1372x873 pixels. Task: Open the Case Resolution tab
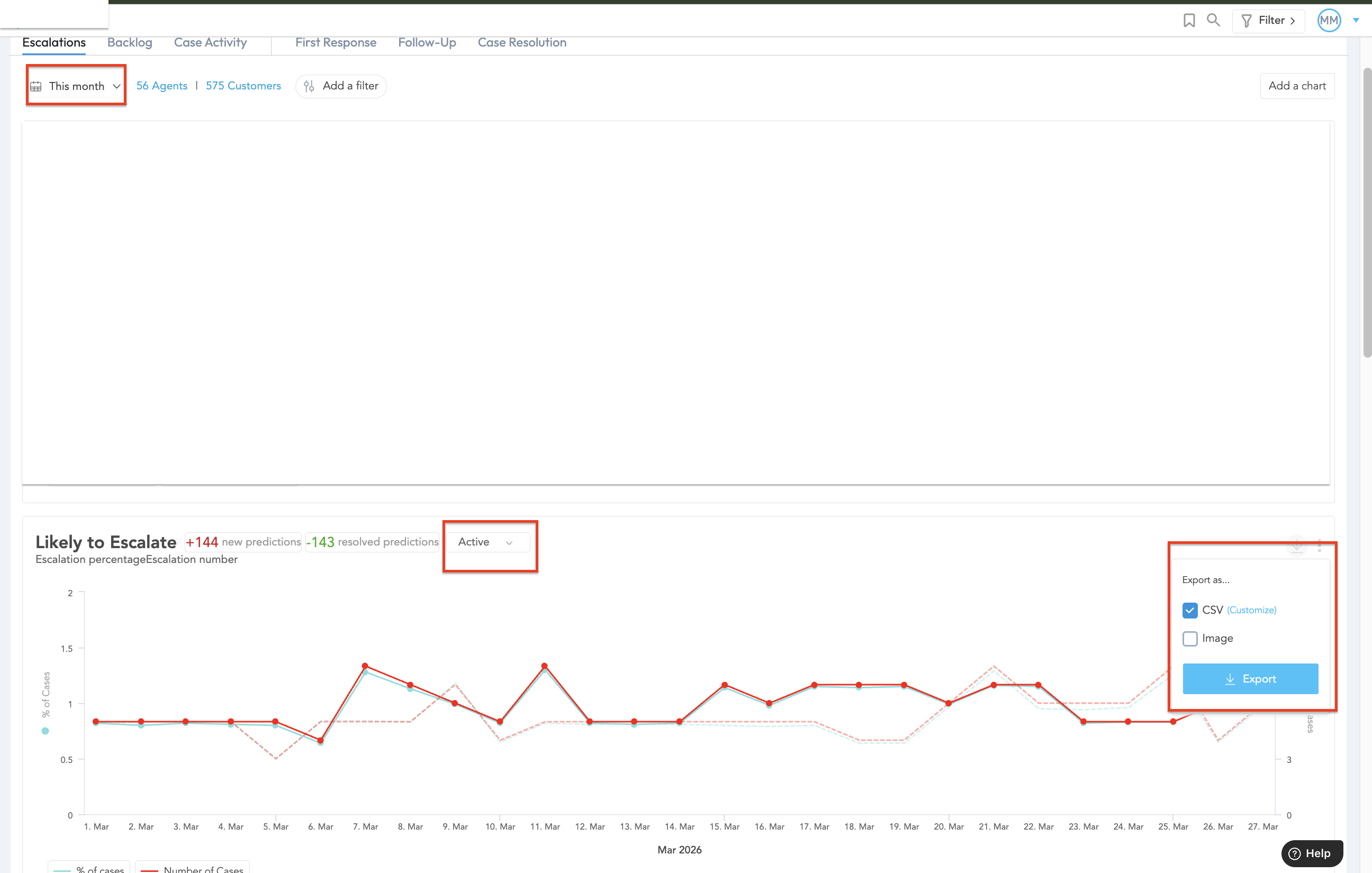(x=521, y=43)
